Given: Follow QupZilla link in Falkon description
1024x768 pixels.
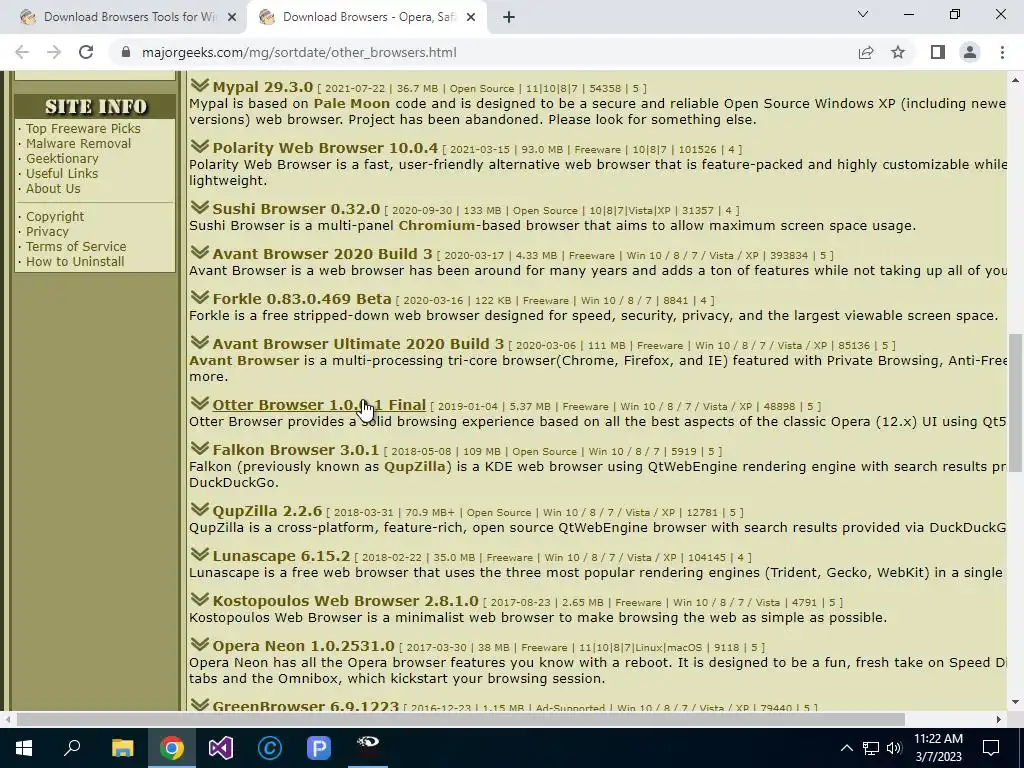Looking at the screenshot, I should 415,466.
